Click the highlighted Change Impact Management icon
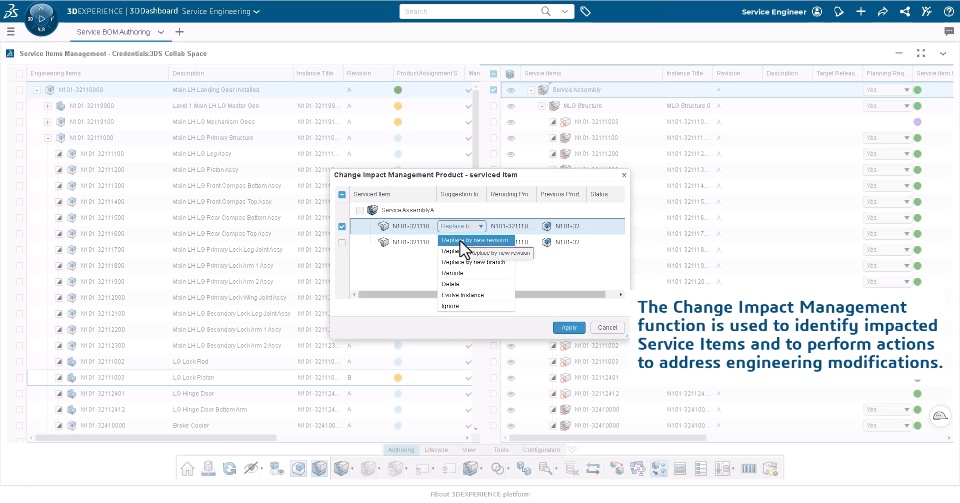The height and width of the screenshot is (503, 960). click(x=659, y=469)
